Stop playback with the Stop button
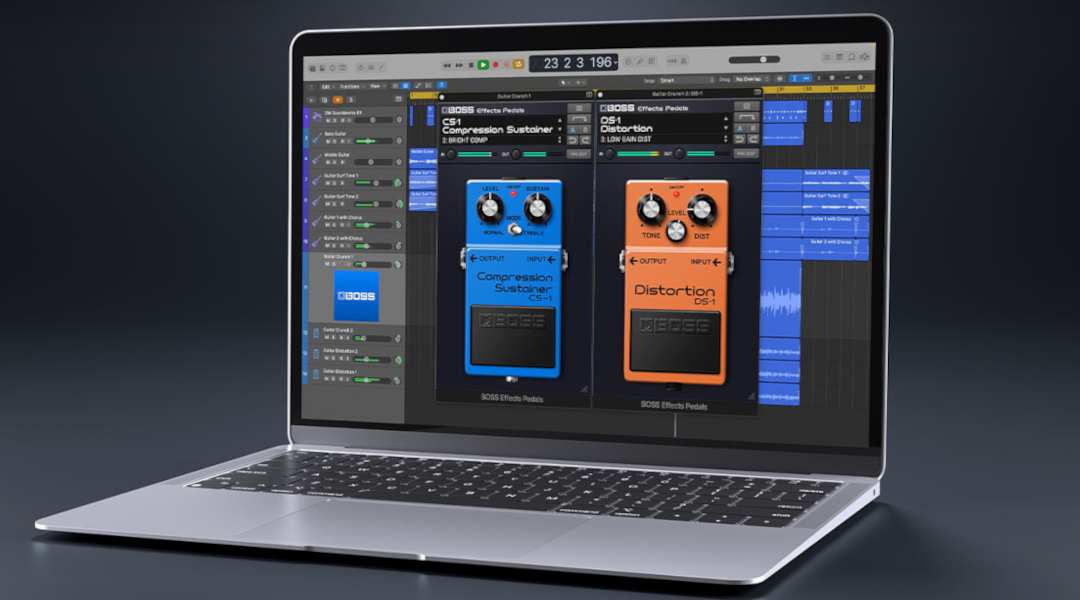This screenshot has width=1080, height=600. click(471, 65)
